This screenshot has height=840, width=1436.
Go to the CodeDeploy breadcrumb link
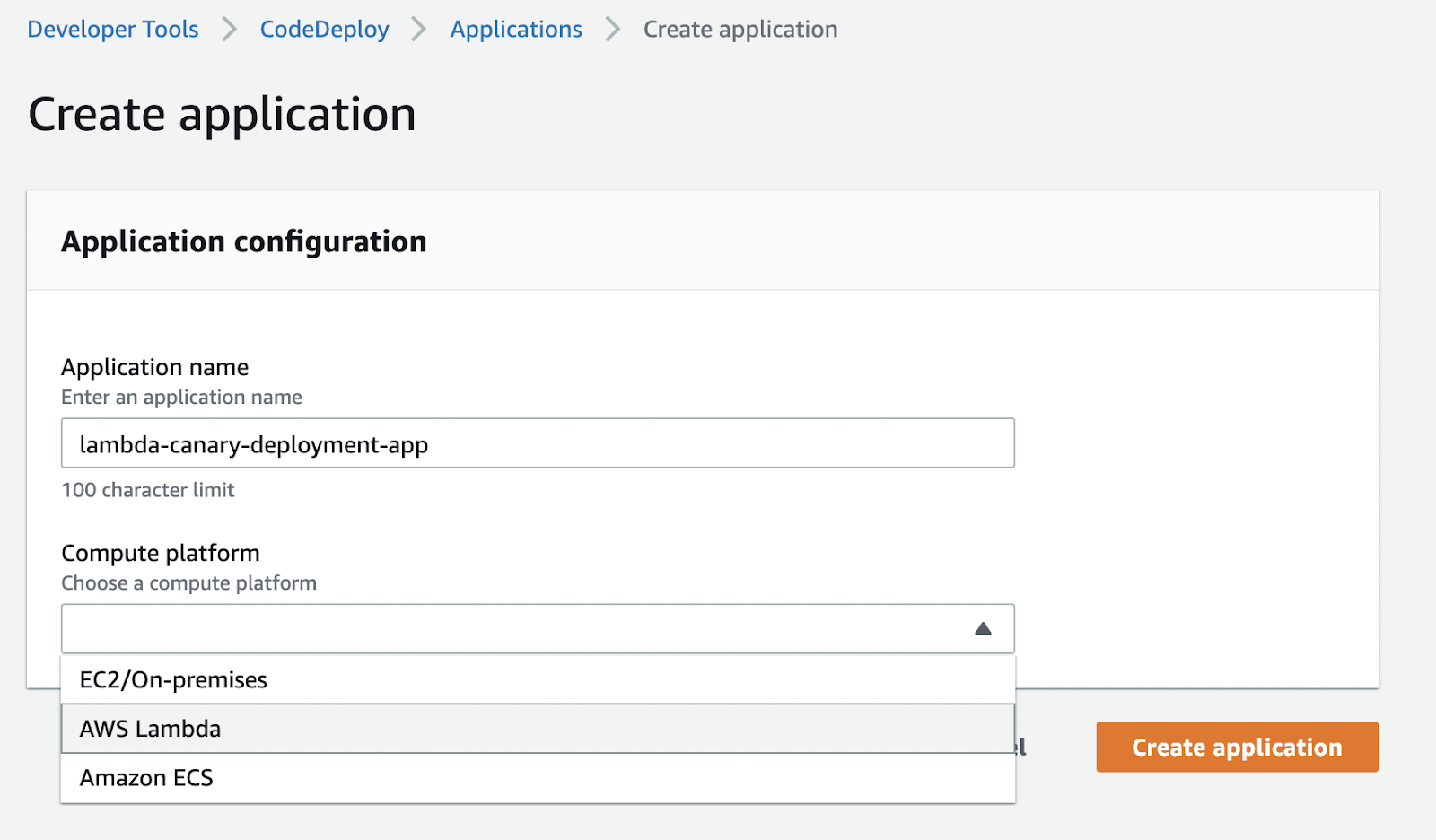tap(325, 30)
